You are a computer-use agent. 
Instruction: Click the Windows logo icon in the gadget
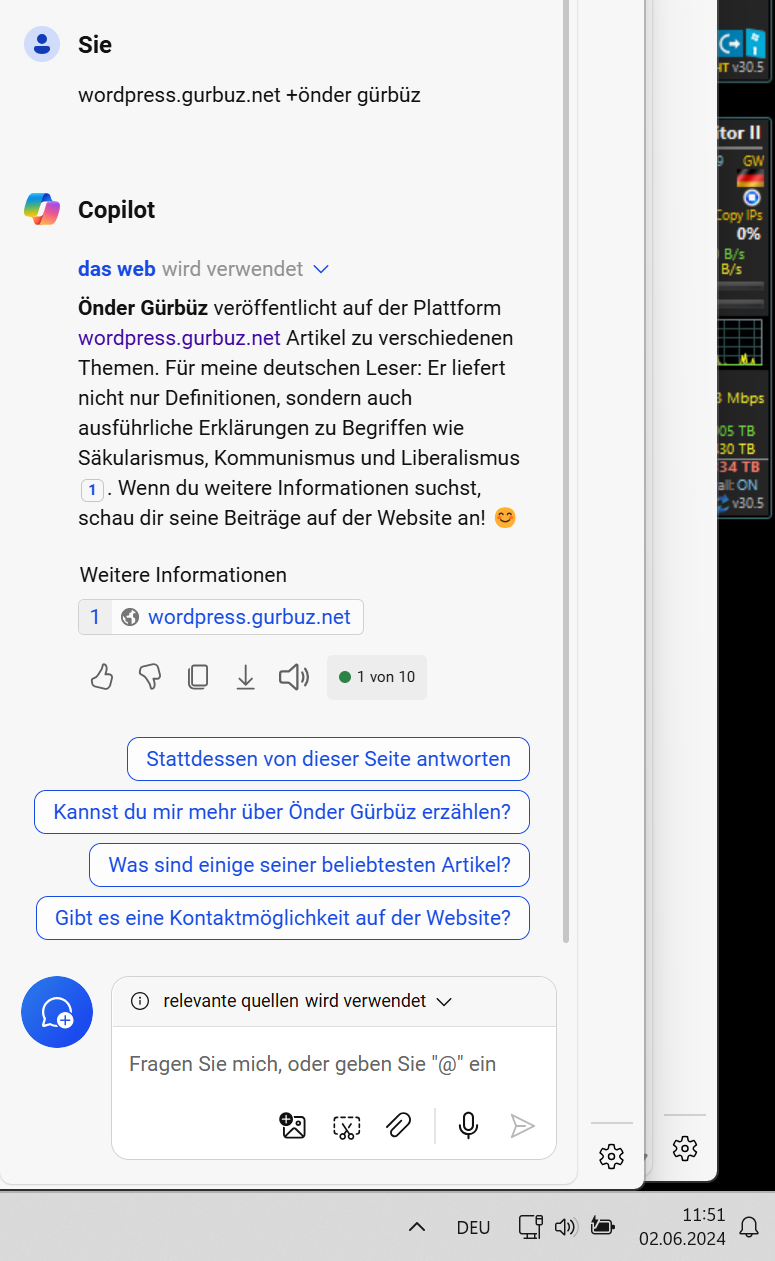click(x=755, y=44)
